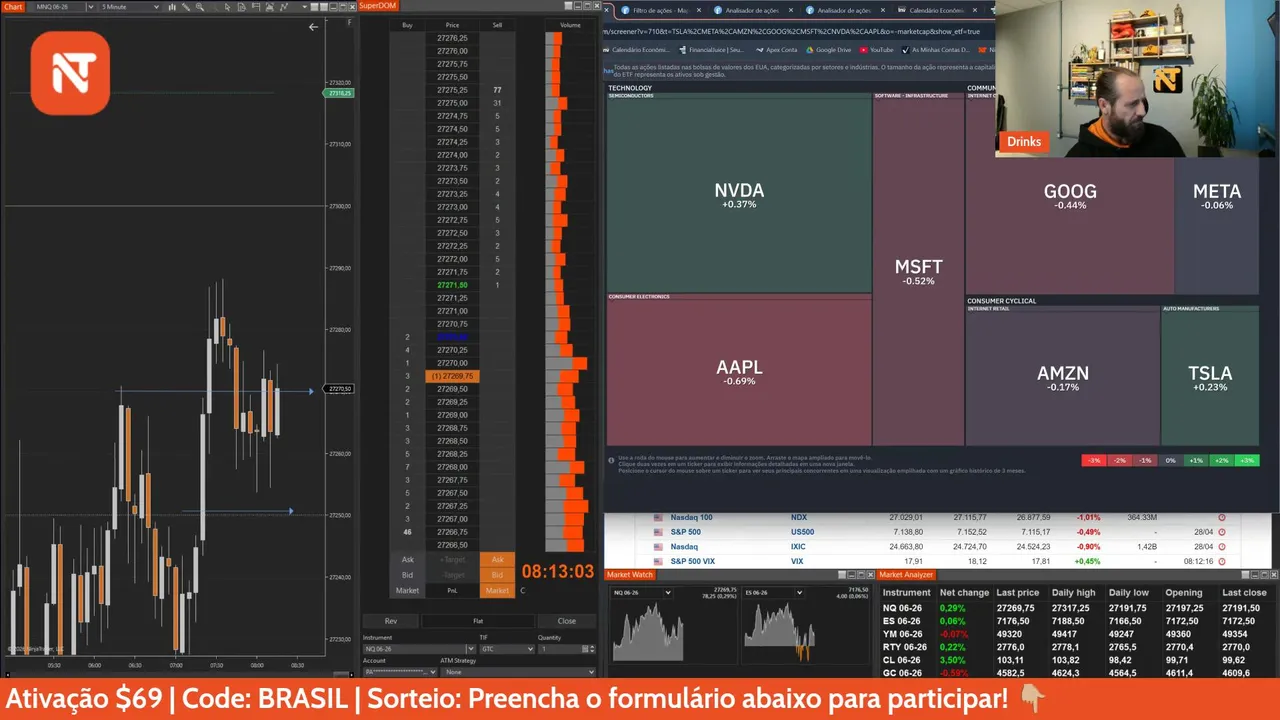Click the green 27271,50 price in SuperDOM
Viewport: 1280px width, 720px height.
[452, 285]
